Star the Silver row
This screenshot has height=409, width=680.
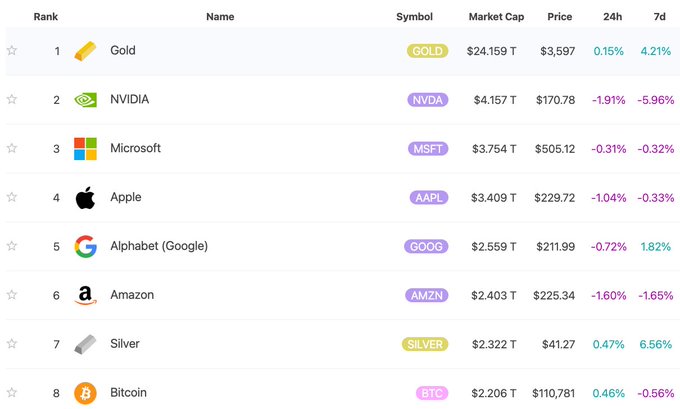click(x=12, y=344)
